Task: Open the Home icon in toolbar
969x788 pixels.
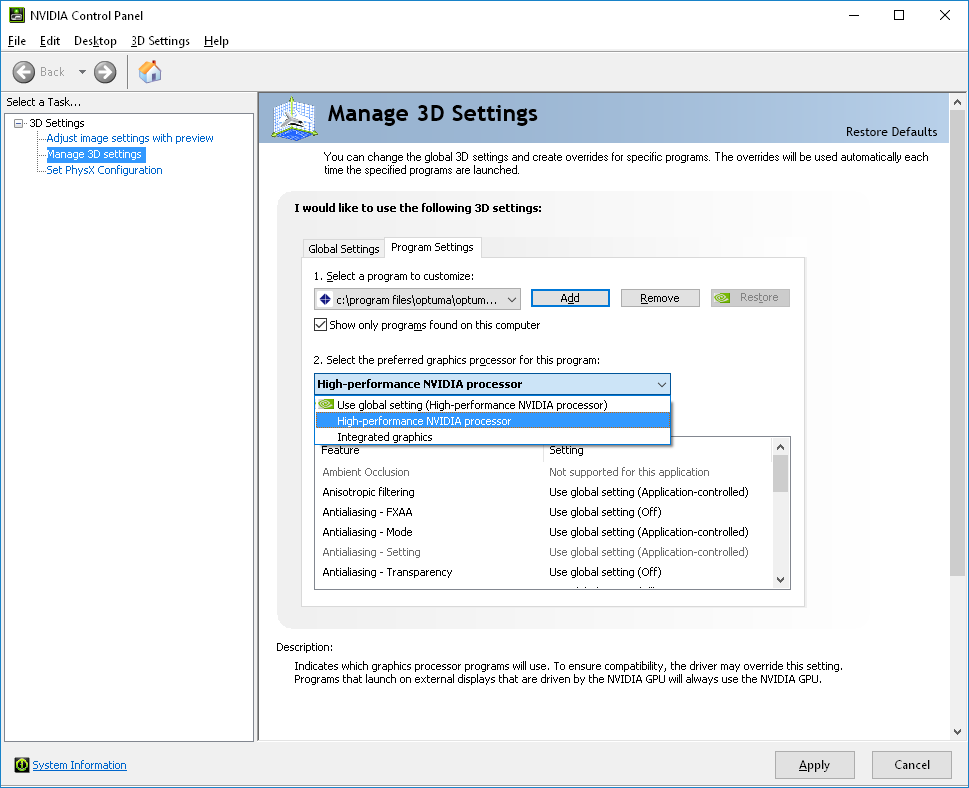Action: point(150,72)
